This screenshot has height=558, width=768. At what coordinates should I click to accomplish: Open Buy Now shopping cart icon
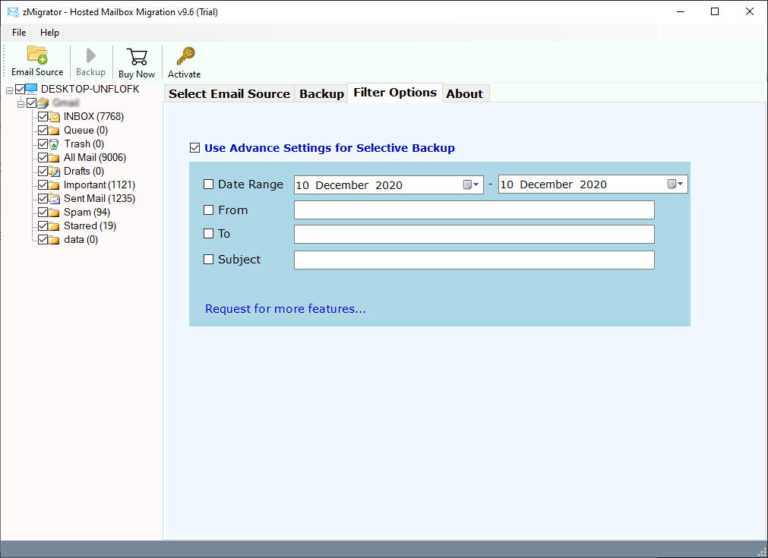click(x=137, y=56)
